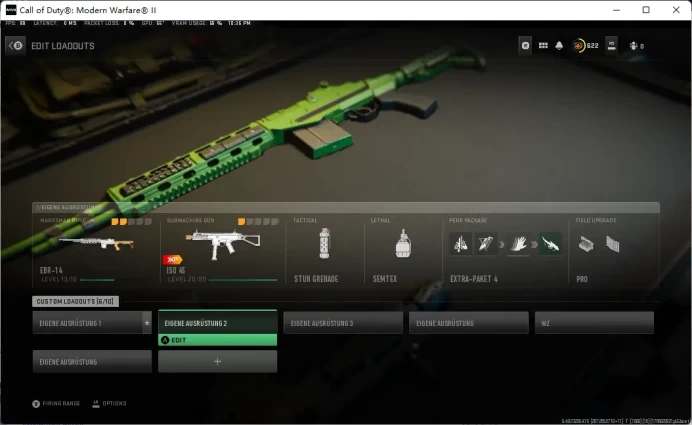Screen dimensions: 692x425
Task: Click the Options menu icon
Action: 96,403
